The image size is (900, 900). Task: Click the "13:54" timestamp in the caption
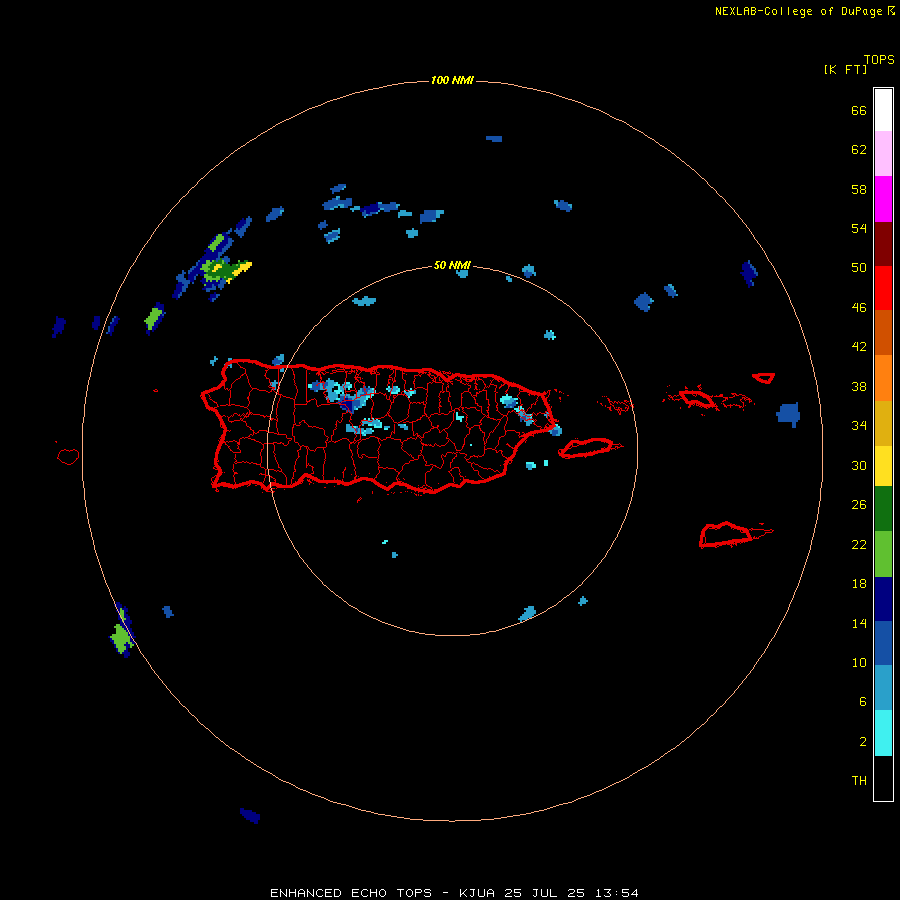(x=617, y=893)
